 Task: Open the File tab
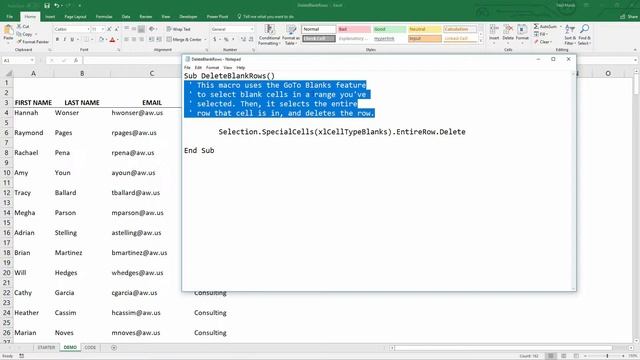(x=10, y=17)
